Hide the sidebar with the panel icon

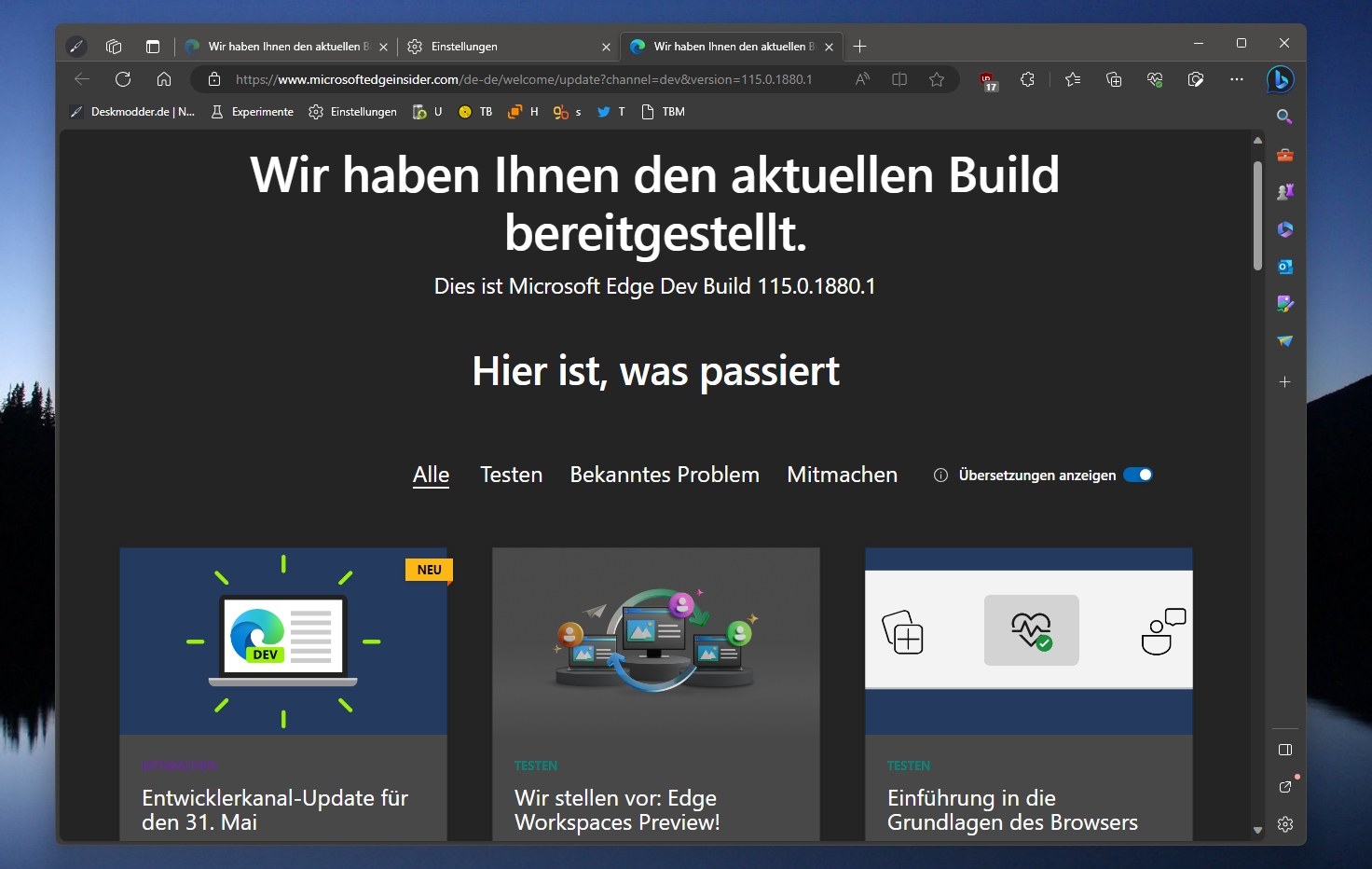coord(1284,750)
